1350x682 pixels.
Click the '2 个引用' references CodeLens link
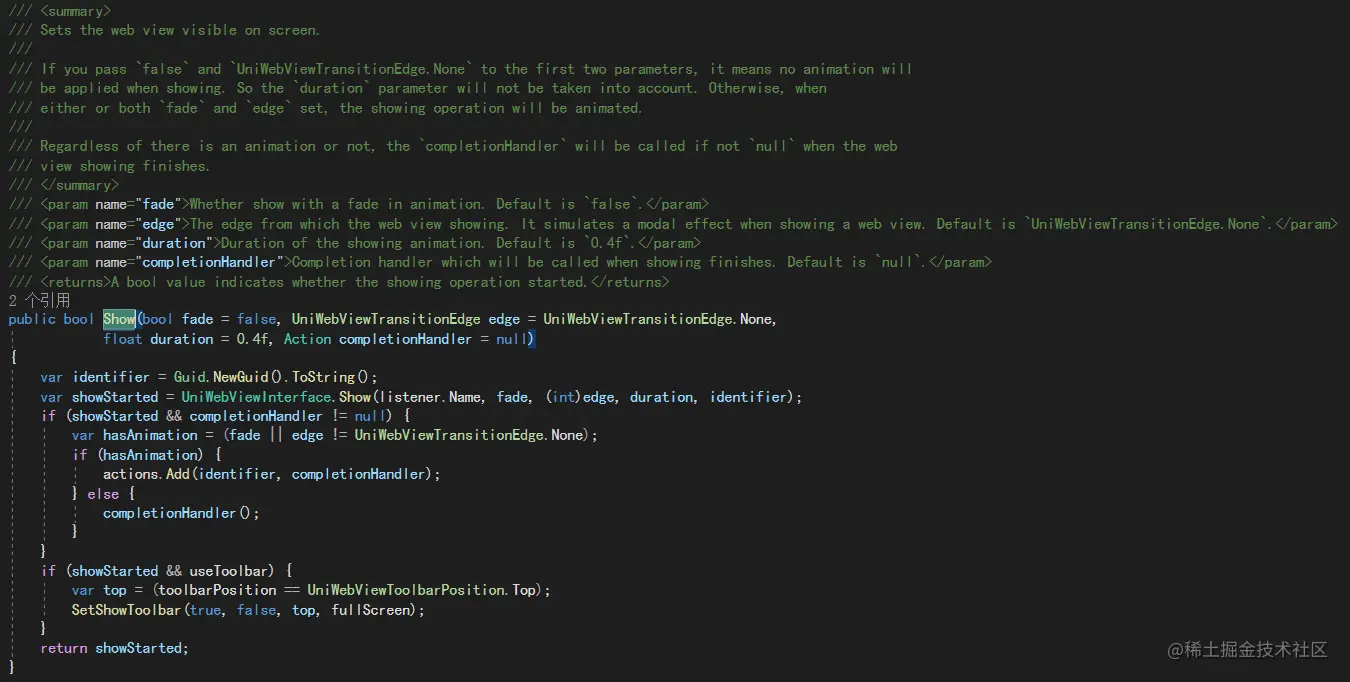pyautogui.click(x=40, y=300)
